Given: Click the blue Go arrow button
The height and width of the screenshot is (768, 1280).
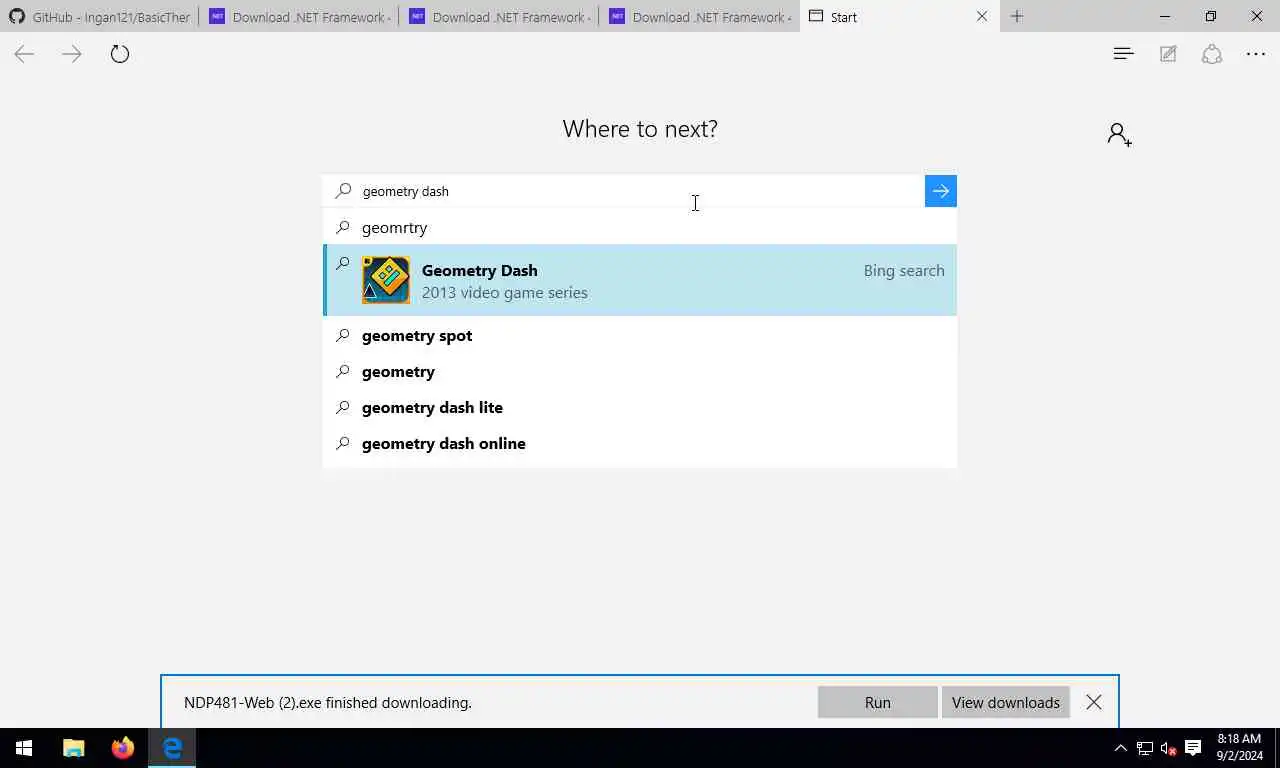Looking at the screenshot, I should pos(941,191).
